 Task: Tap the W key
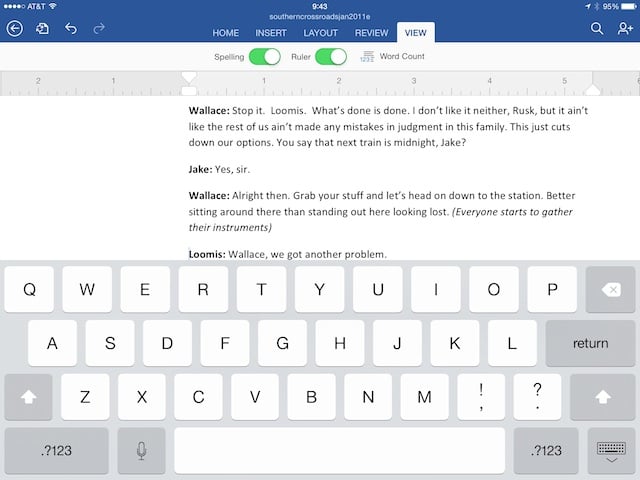[x=87, y=289]
